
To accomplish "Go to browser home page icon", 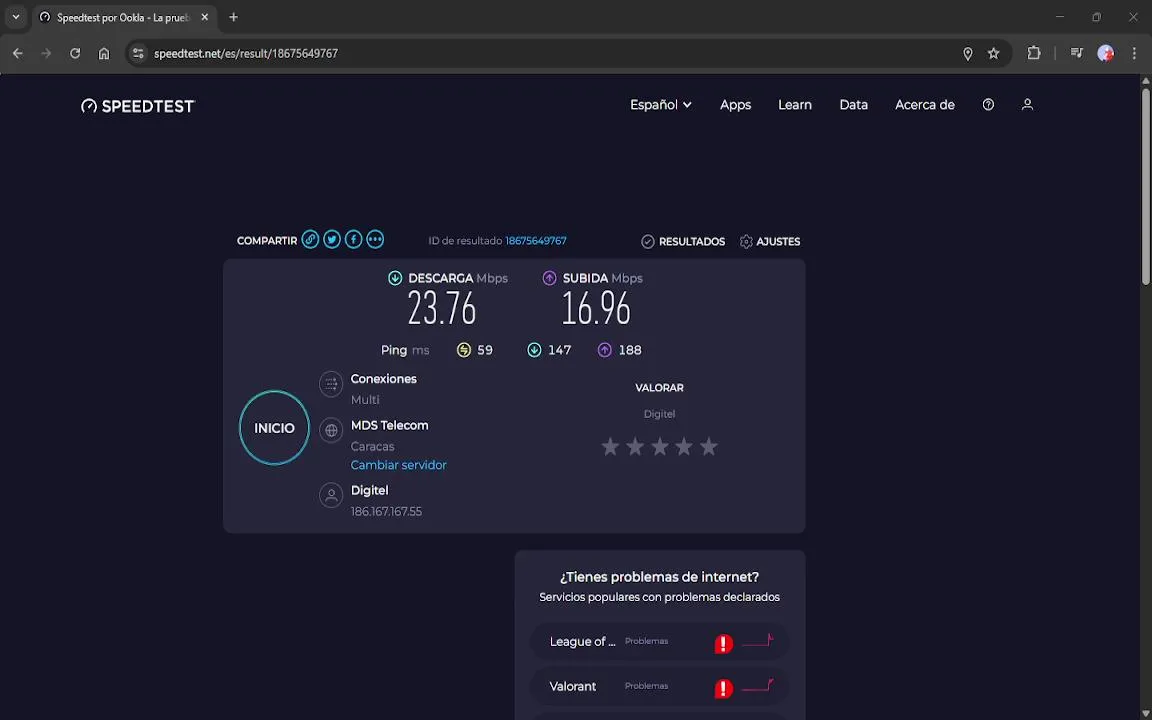I will pyautogui.click(x=104, y=53).
